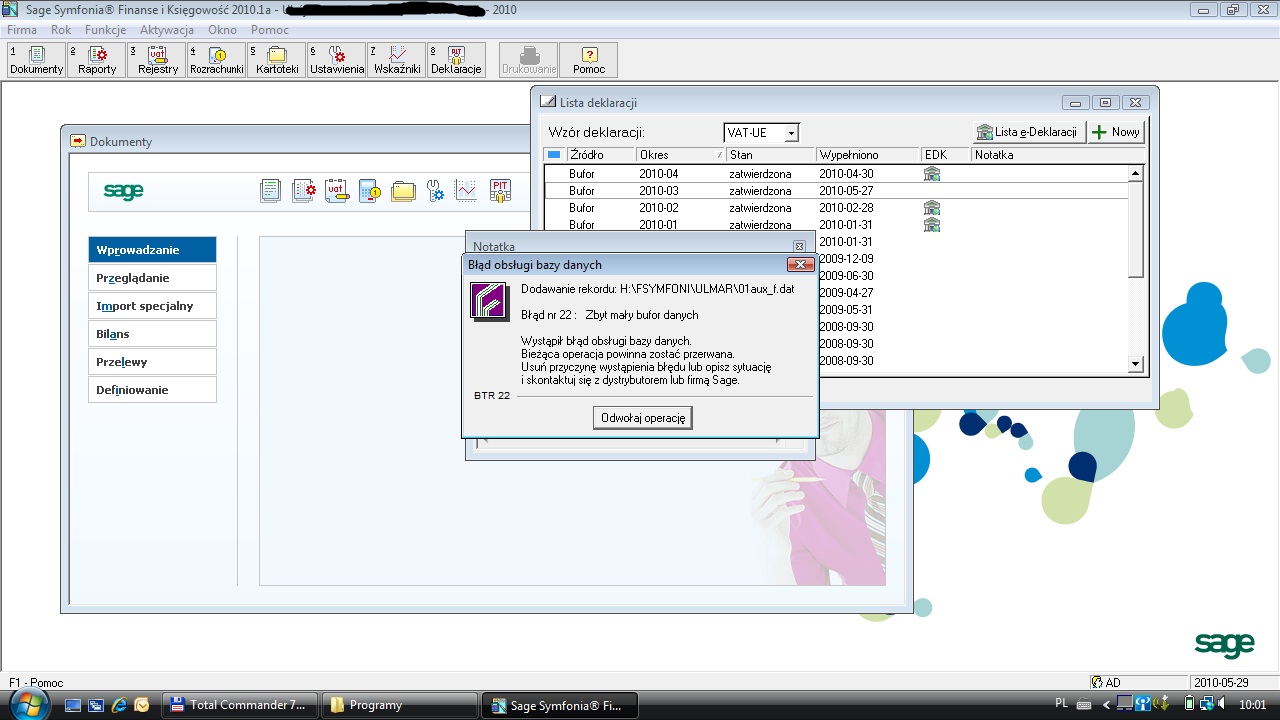Select the 2010-03 declaration row

pos(835,191)
